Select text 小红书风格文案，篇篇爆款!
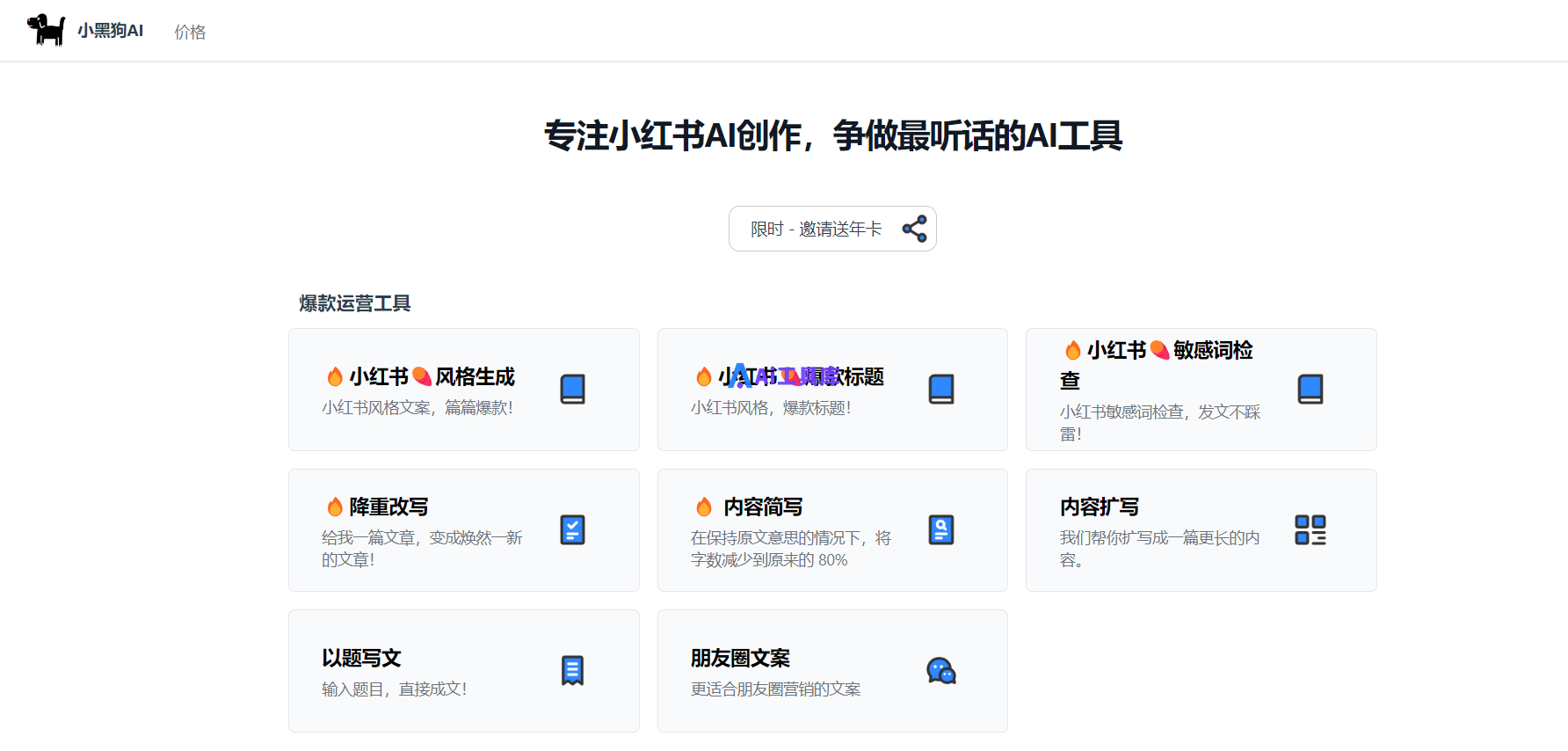This screenshot has width=1568, height=751. point(417,407)
